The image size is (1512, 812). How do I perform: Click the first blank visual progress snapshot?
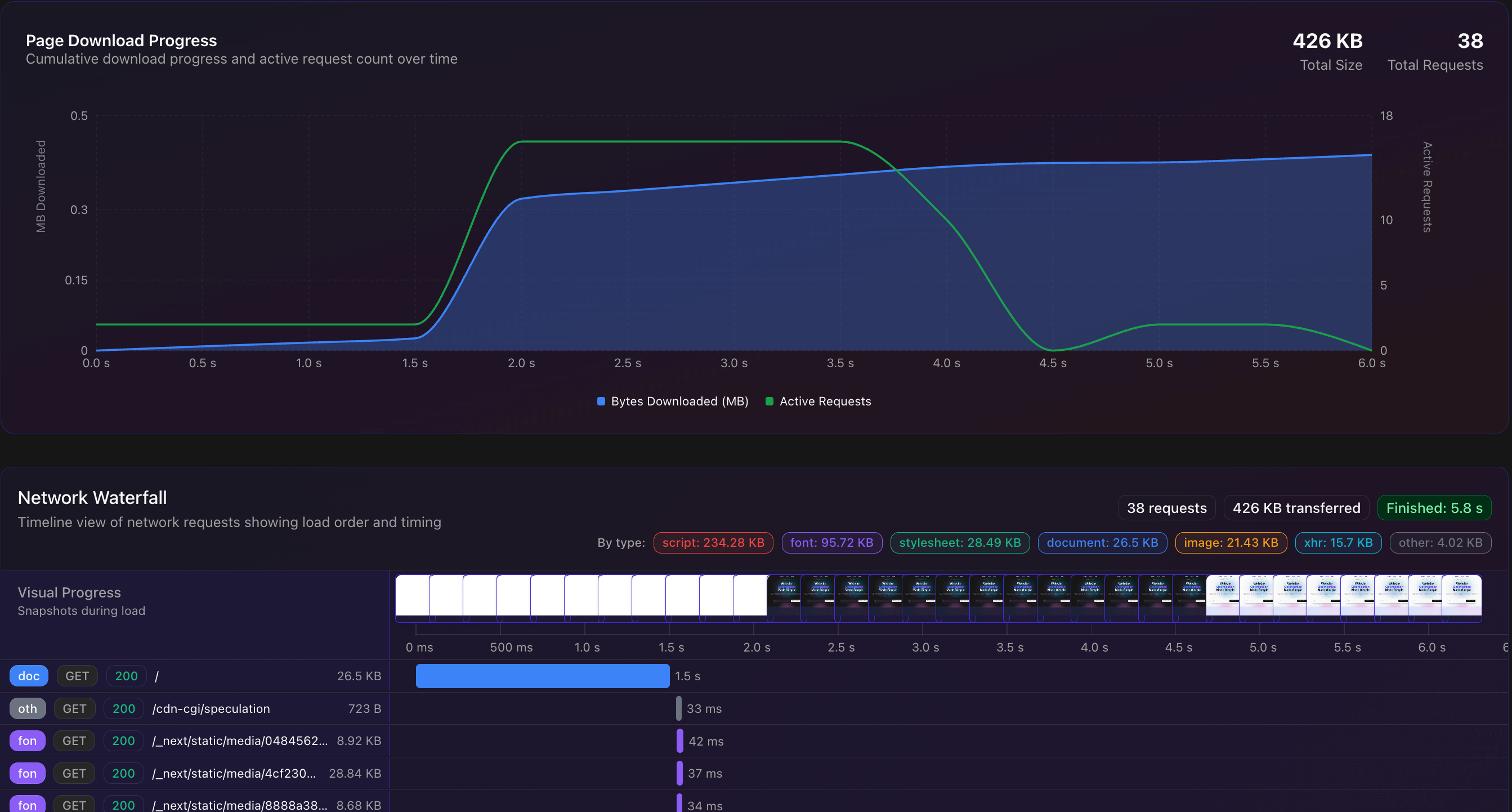tap(412, 595)
